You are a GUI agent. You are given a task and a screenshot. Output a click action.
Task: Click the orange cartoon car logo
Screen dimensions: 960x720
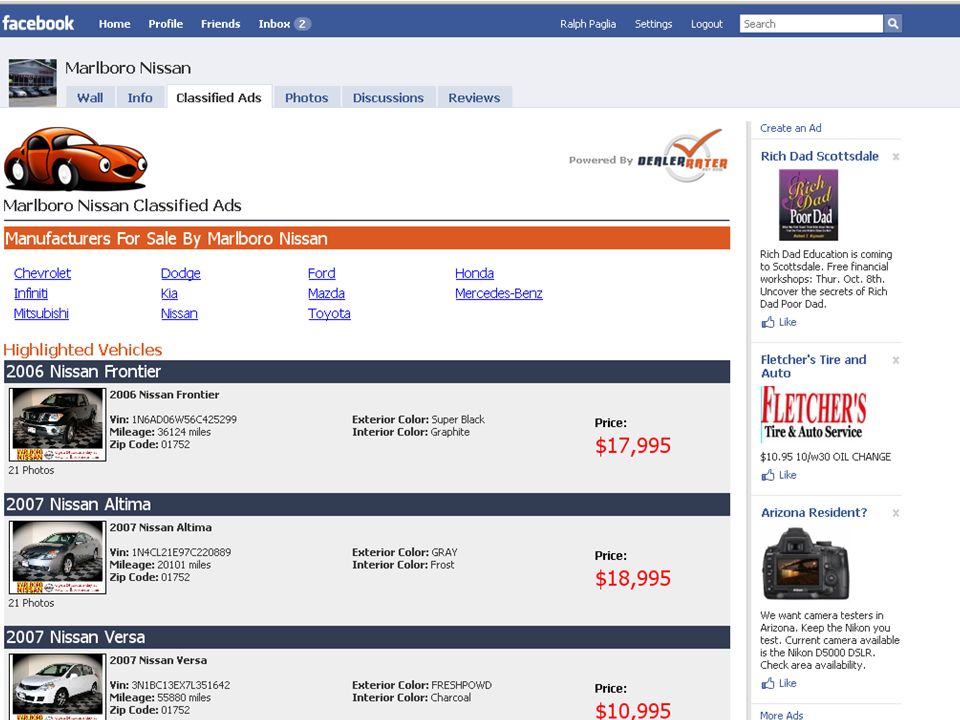click(x=75, y=159)
